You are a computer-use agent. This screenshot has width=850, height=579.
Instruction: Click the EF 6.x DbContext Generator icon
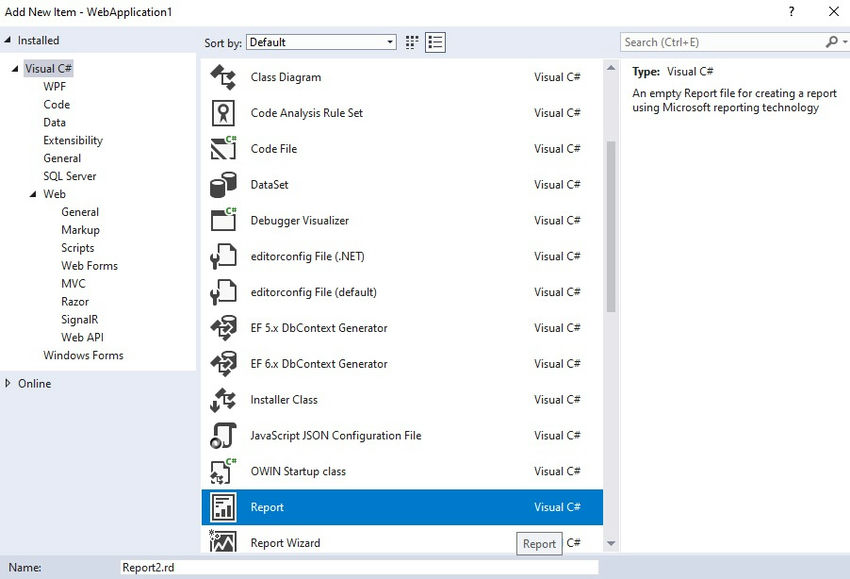tap(222, 363)
